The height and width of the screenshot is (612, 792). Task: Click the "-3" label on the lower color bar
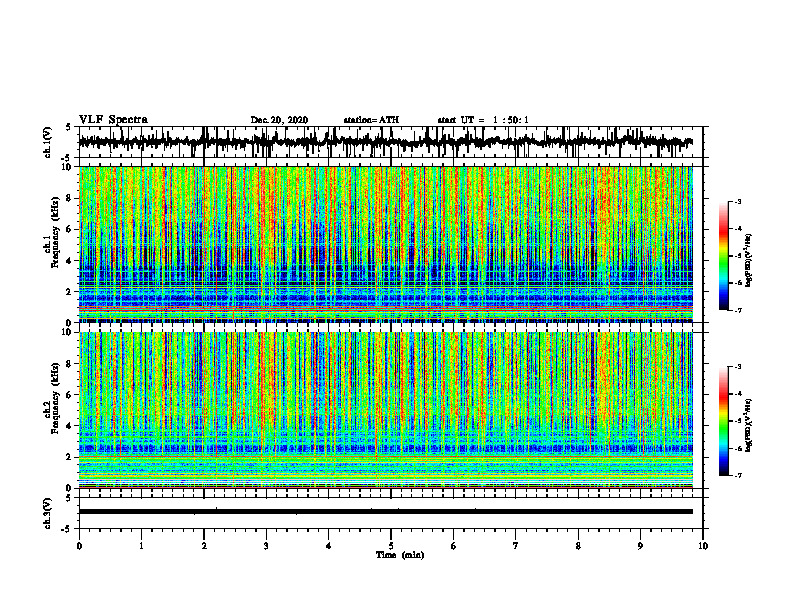(737, 367)
